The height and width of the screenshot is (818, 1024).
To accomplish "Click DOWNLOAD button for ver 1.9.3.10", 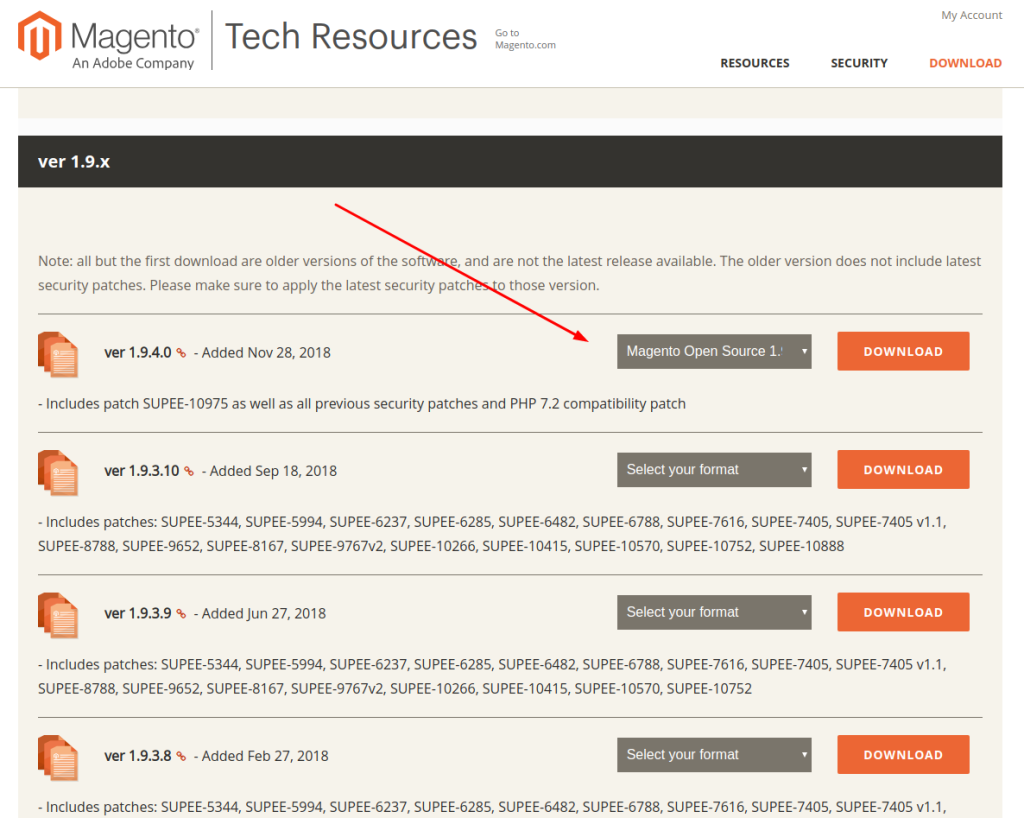I will pos(902,469).
